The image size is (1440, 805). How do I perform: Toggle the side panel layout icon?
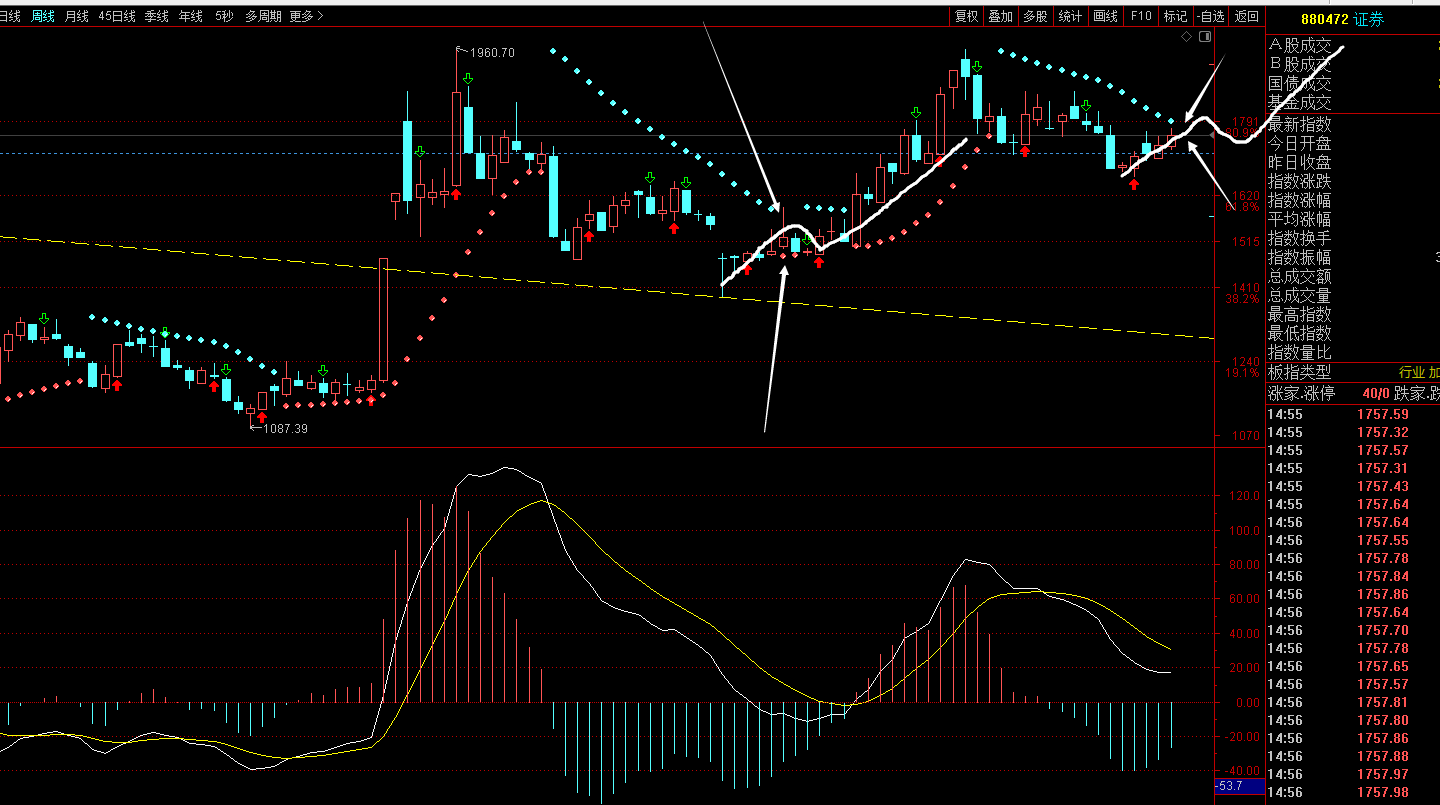coord(1205,37)
